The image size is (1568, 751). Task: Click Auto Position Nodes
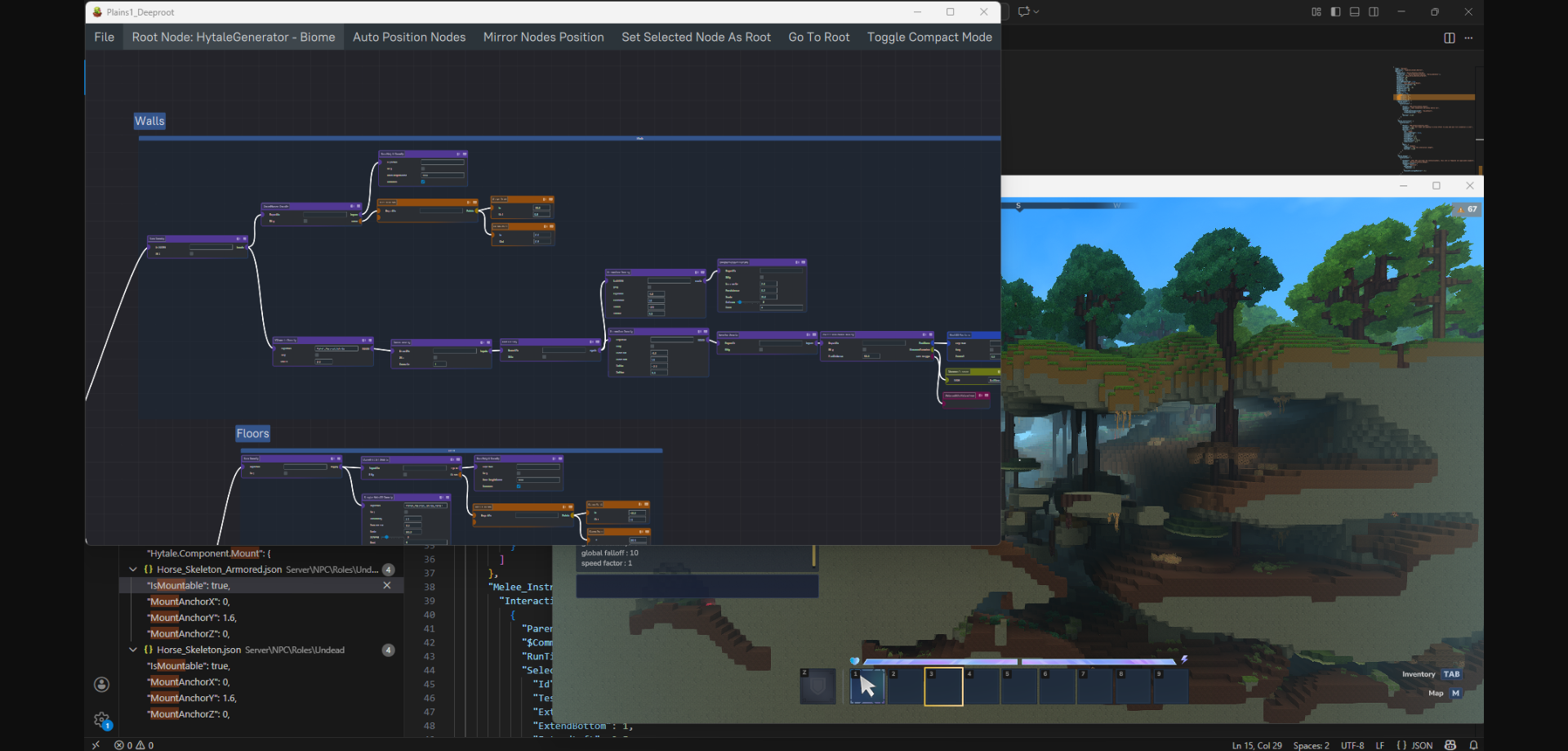[x=409, y=37]
